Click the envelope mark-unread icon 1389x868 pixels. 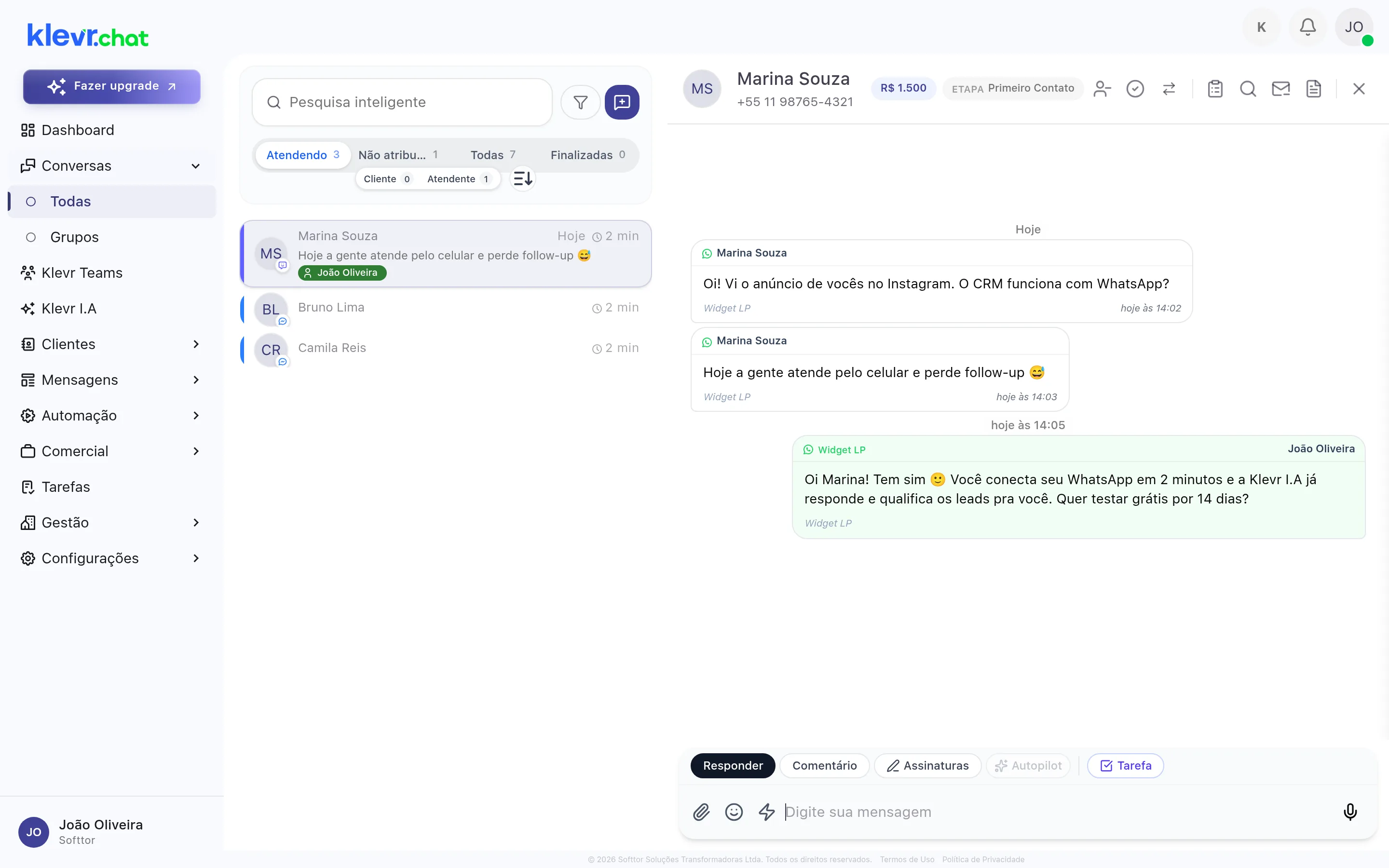[1280, 89]
